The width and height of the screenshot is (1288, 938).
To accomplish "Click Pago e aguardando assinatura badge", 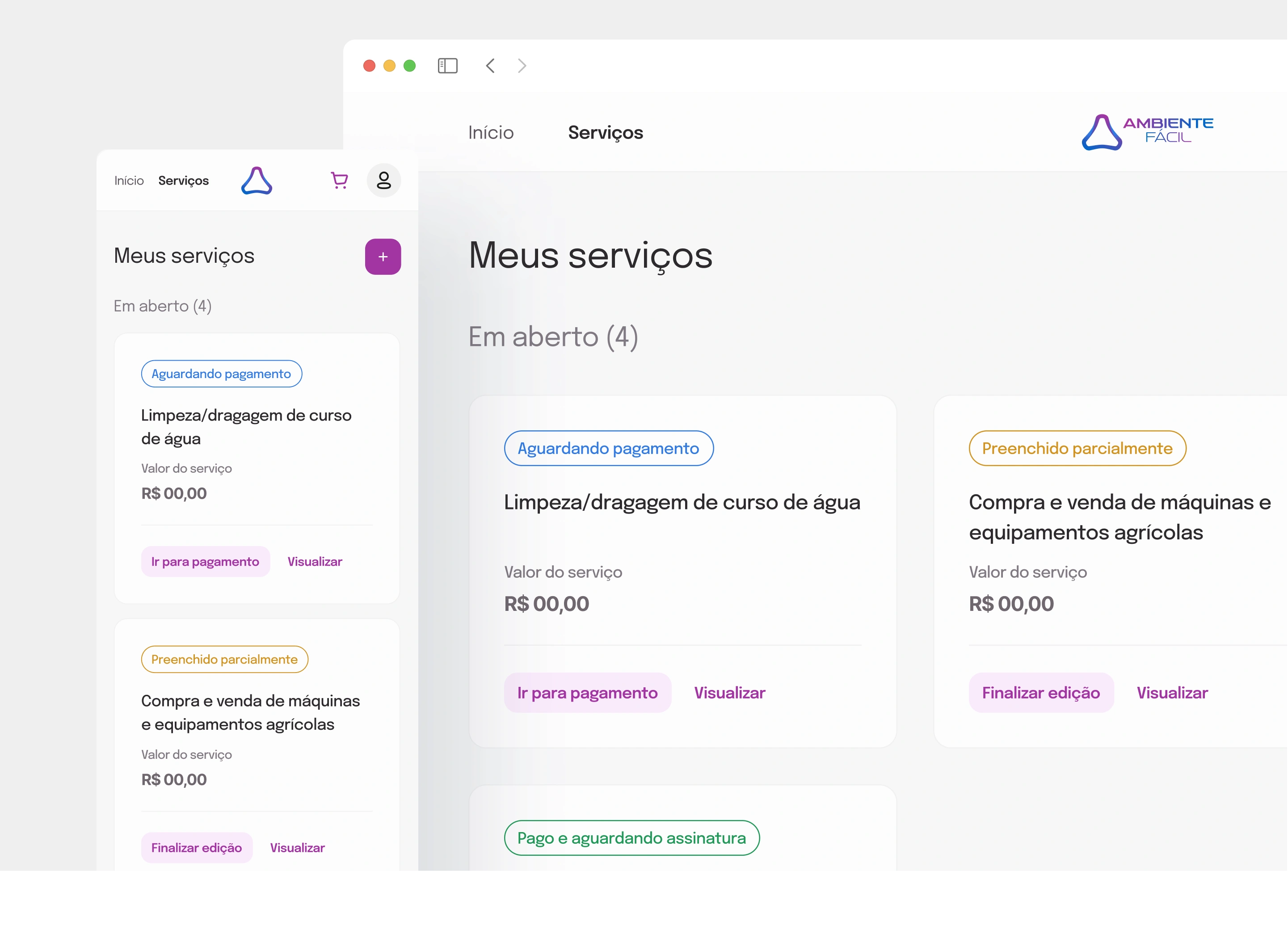I will tap(631, 837).
